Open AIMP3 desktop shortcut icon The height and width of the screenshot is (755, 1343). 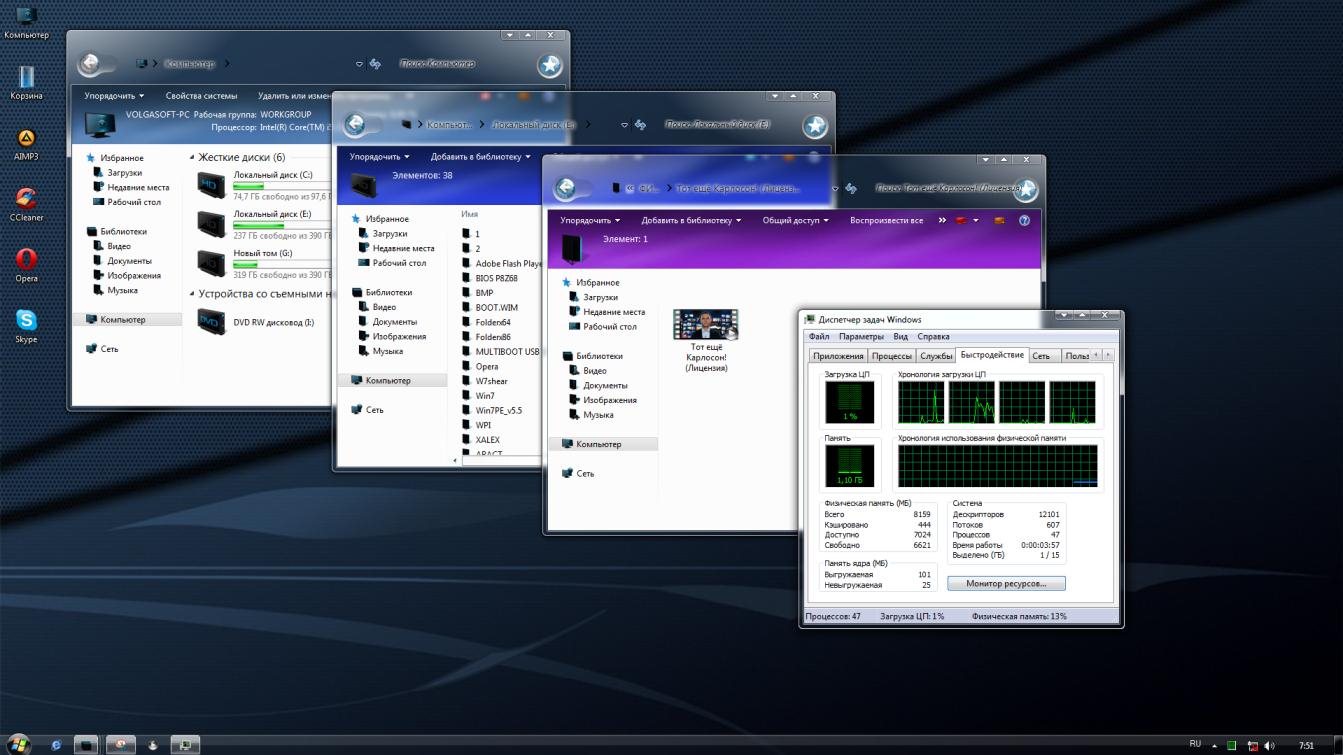[26, 140]
